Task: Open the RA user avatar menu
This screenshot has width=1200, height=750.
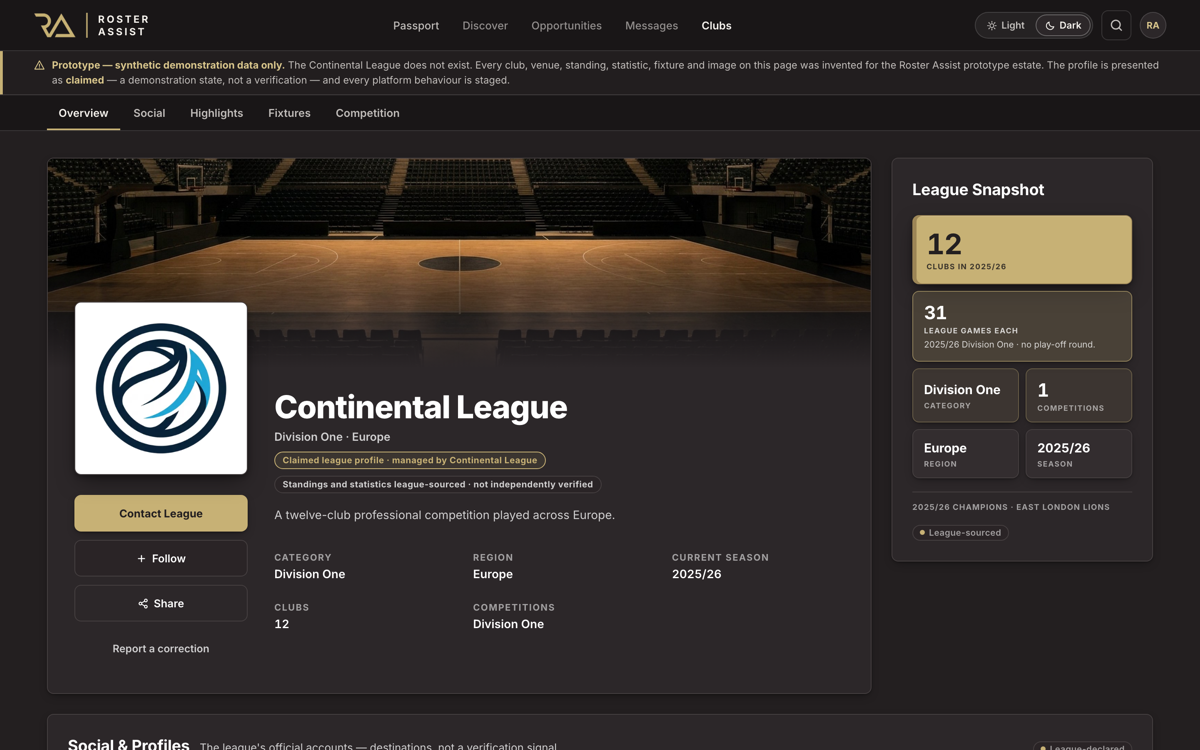Action: (x=1153, y=25)
